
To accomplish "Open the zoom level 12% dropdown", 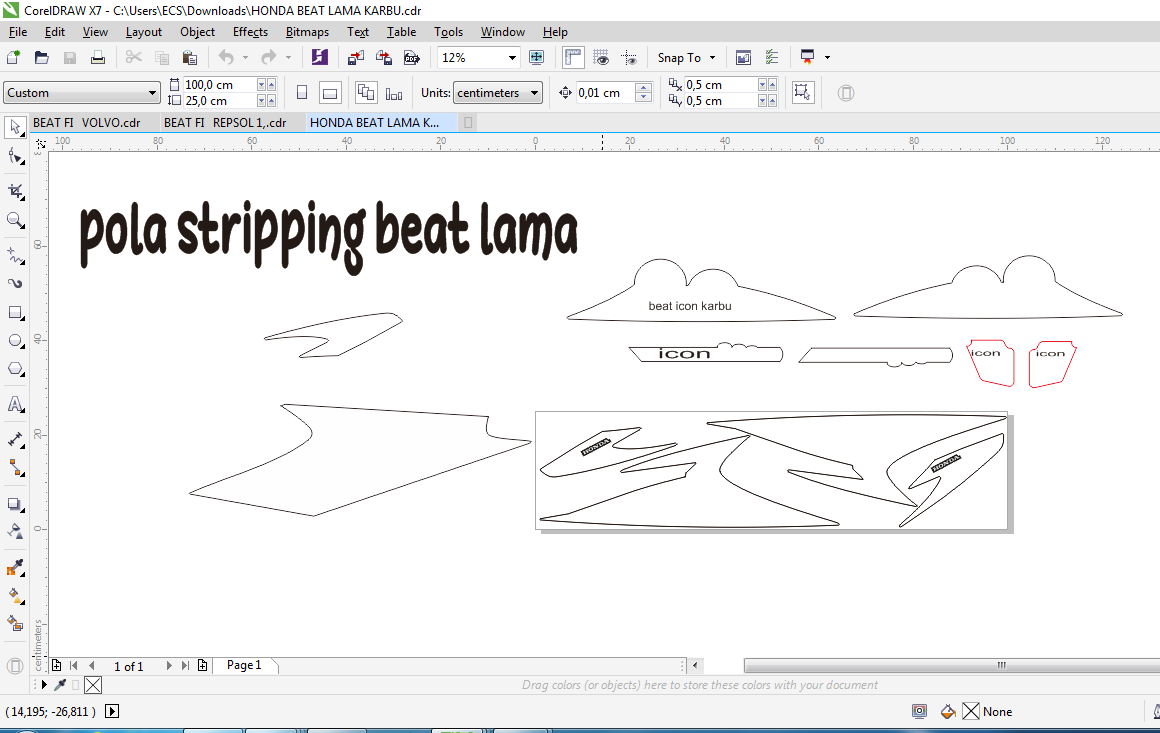I will coord(512,58).
